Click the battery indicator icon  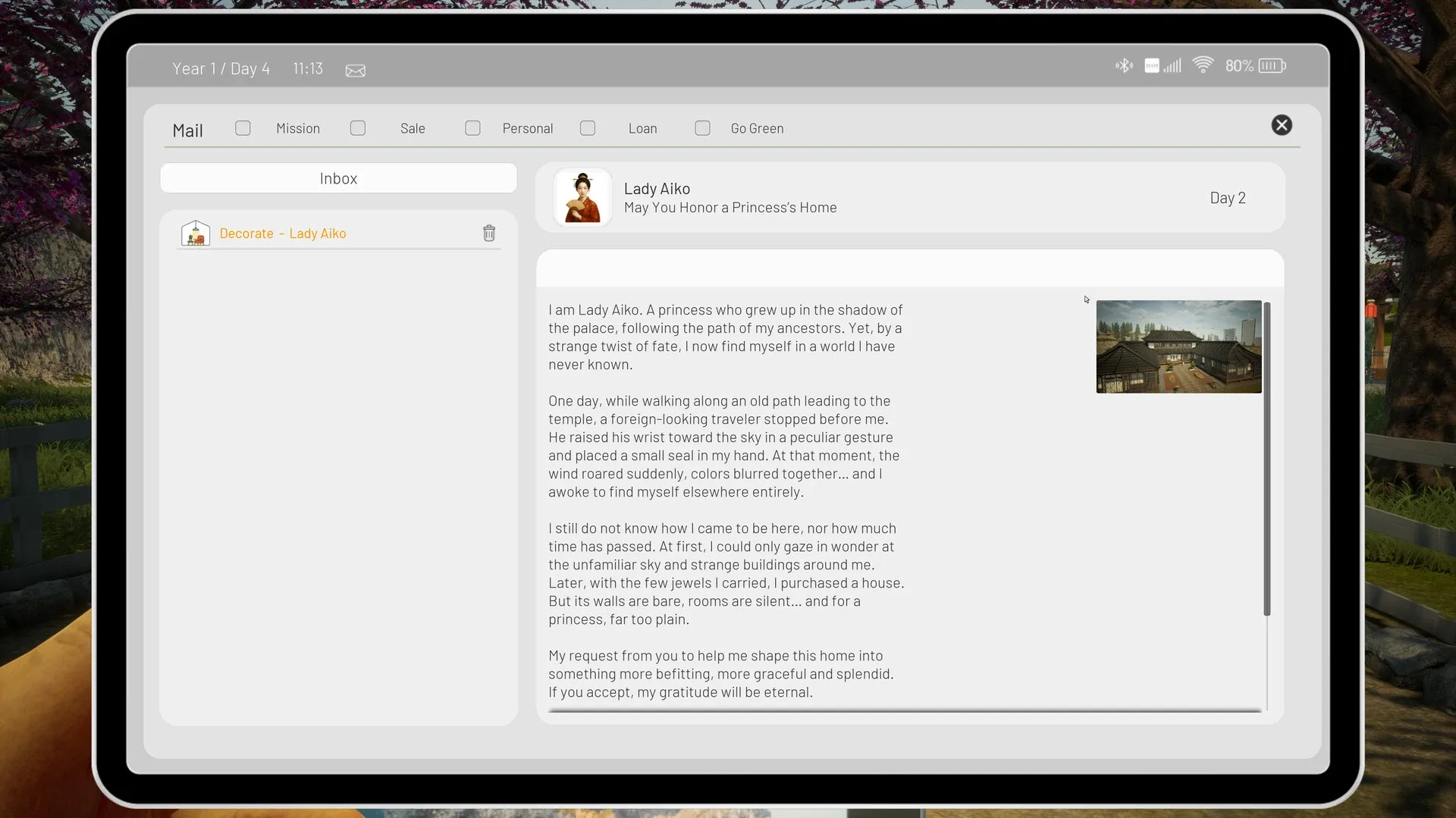tap(1271, 65)
